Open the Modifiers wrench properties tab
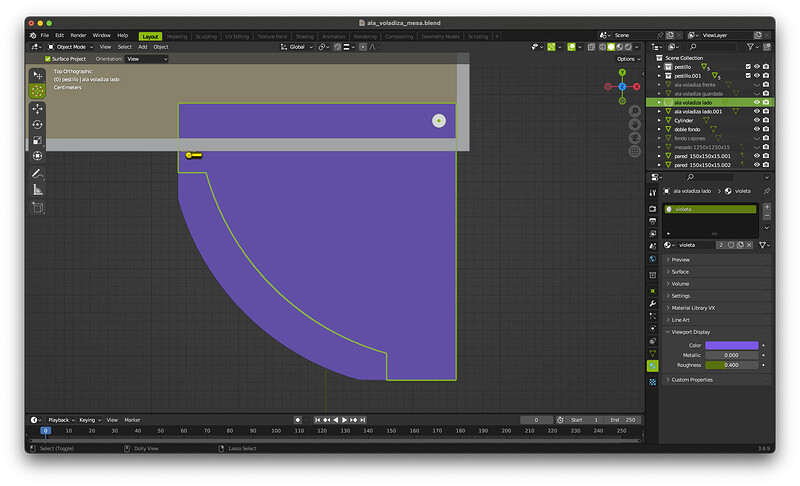Screen dimensions: 800x486 (x=653, y=303)
